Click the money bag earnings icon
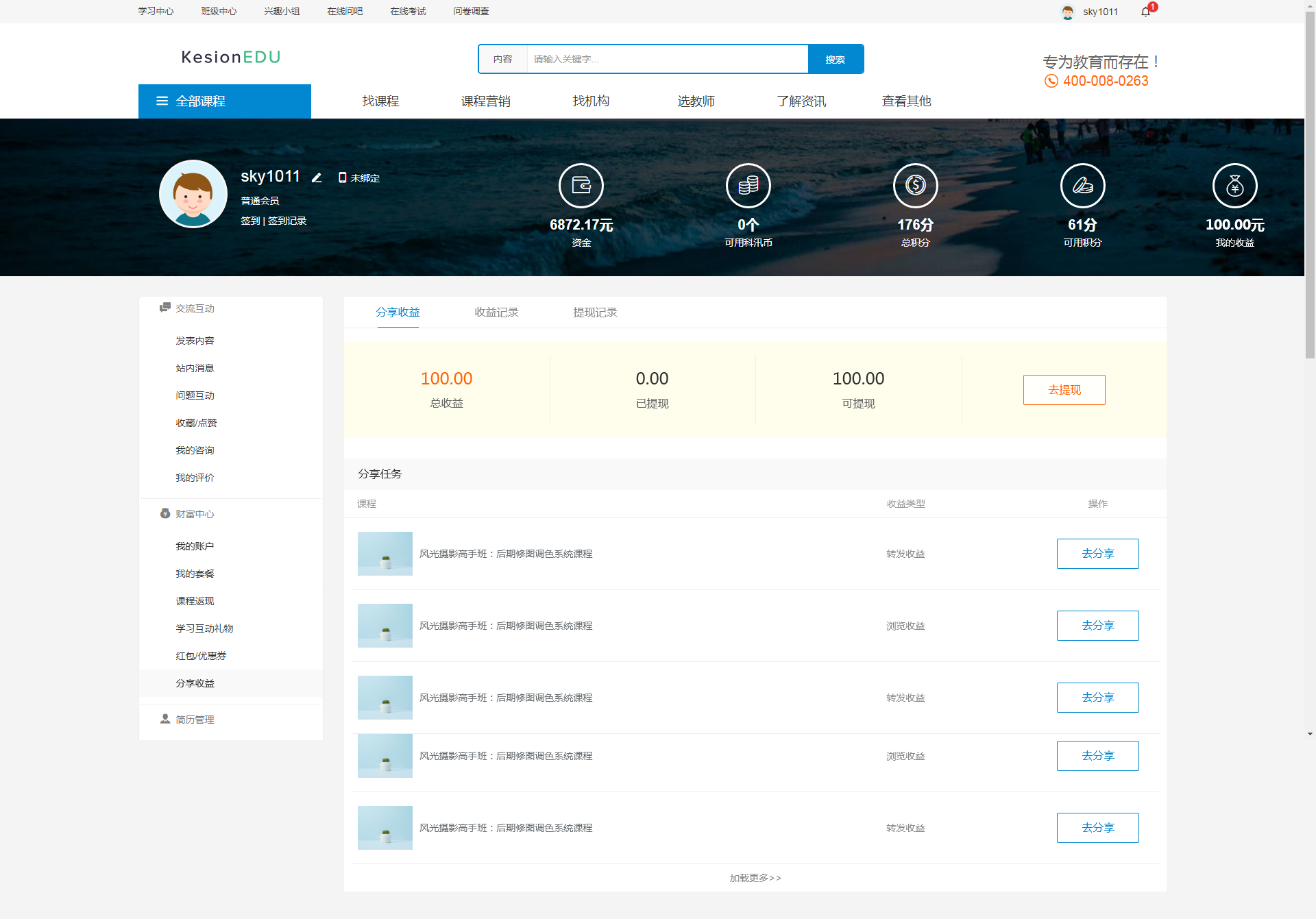The image size is (1316, 919). click(x=1234, y=186)
